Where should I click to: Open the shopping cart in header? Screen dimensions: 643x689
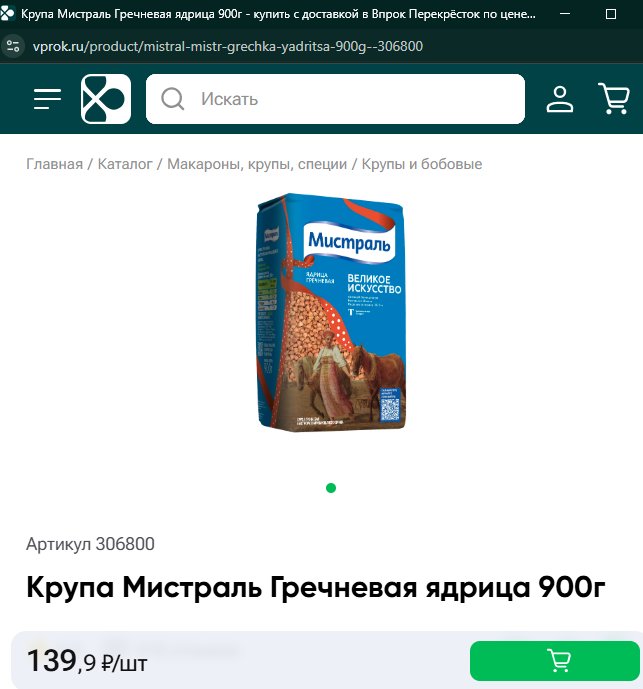coord(614,99)
